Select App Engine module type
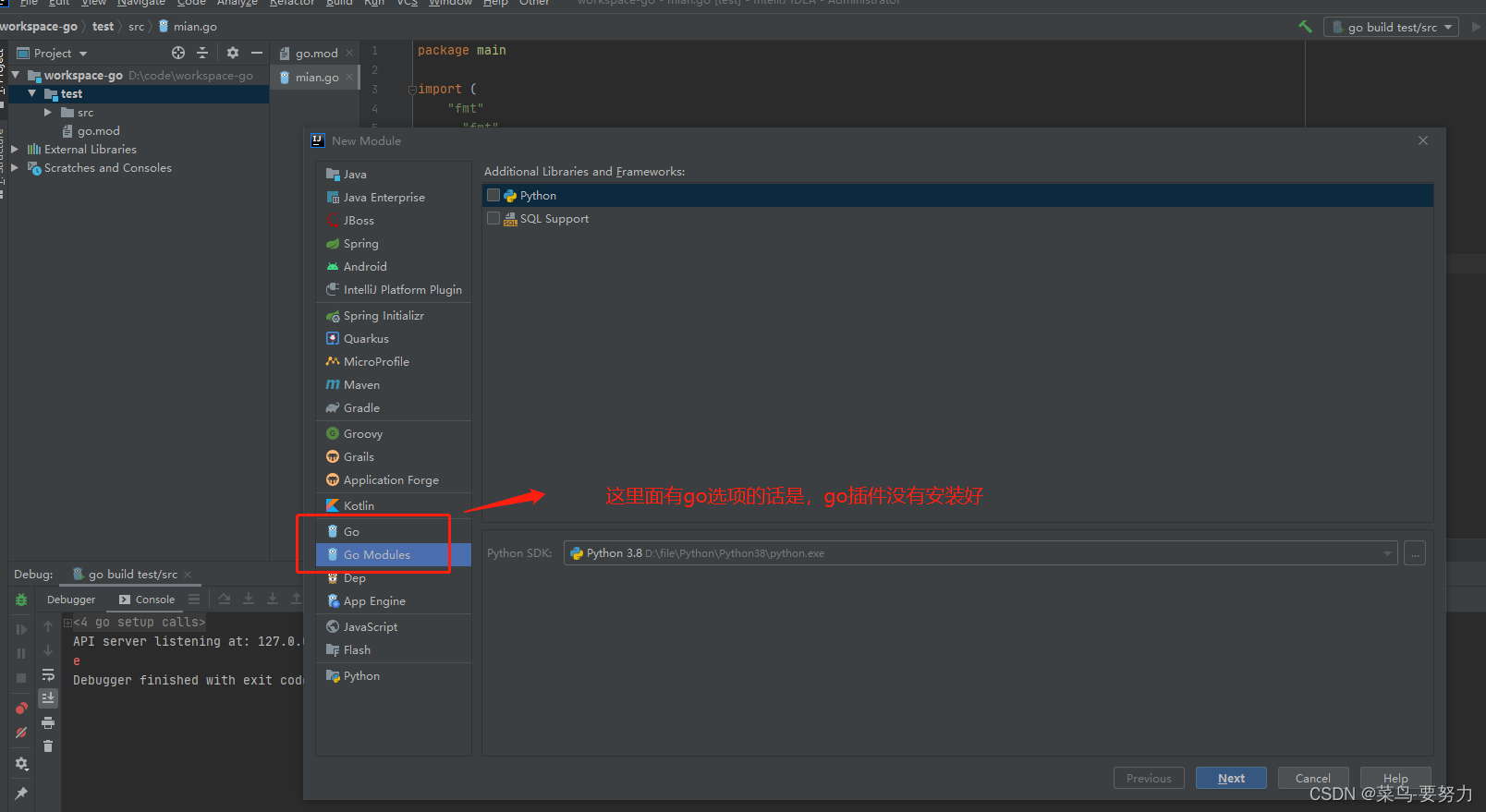 [x=394, y=600]
